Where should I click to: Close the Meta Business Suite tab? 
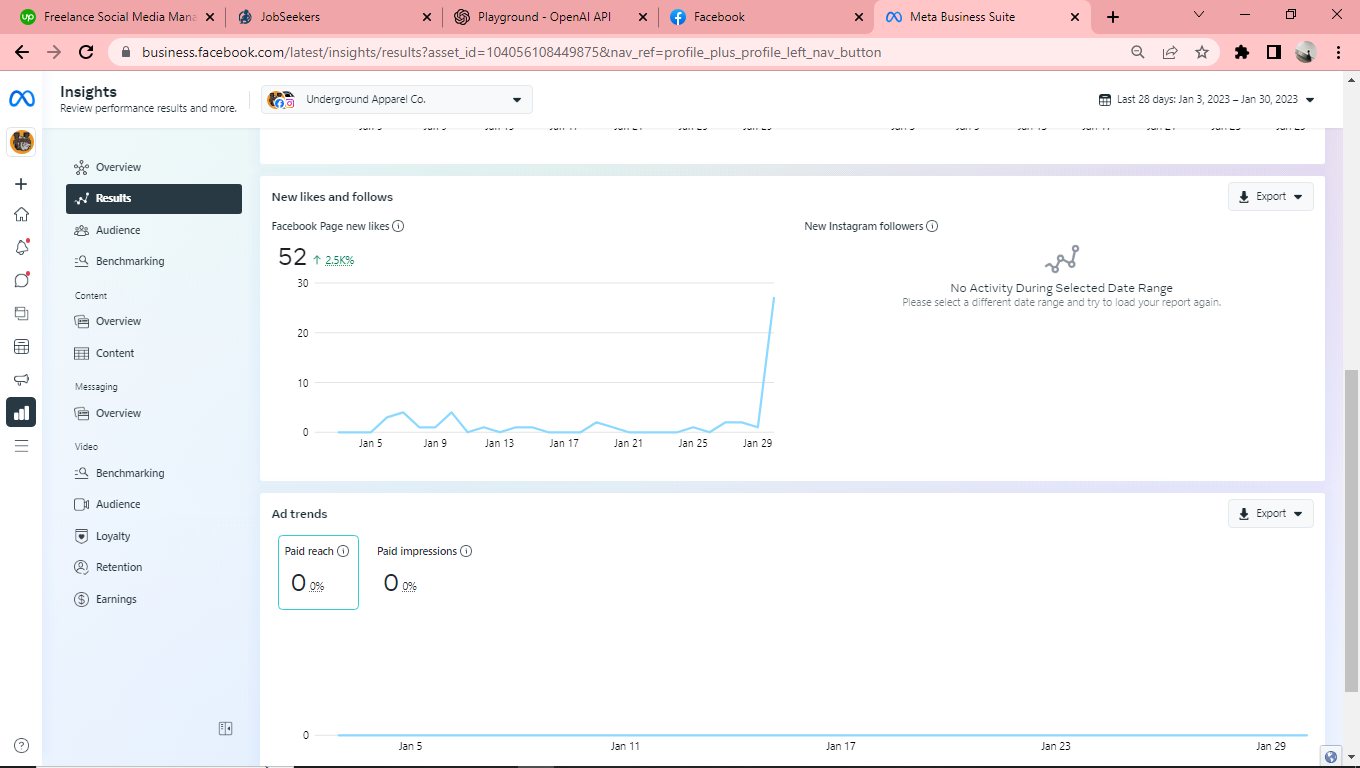pyautogui.click(x=1076, y=17)
